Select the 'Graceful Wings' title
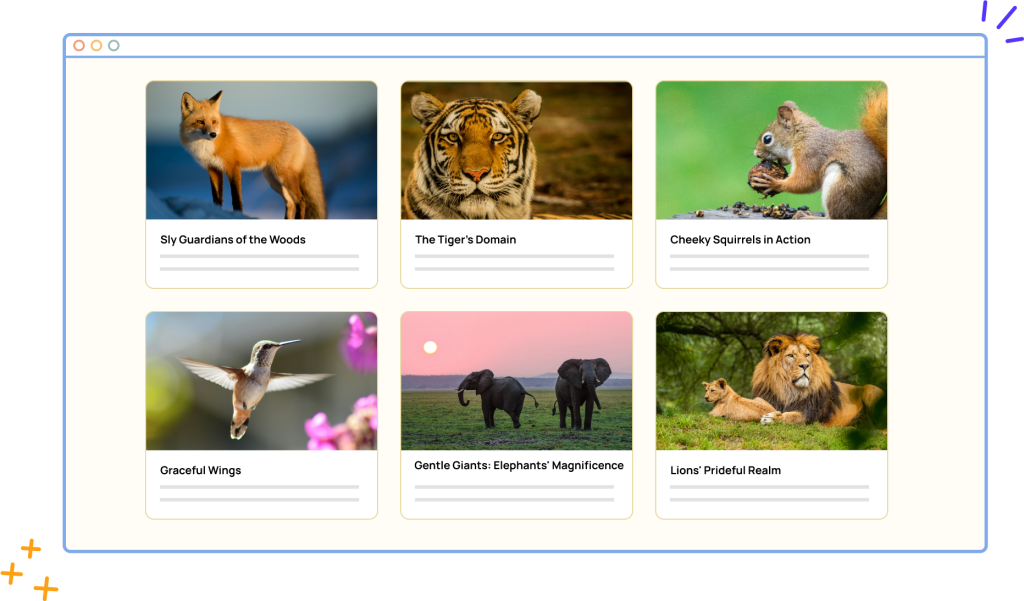1024x601 pixels. (x=201, y=471)
